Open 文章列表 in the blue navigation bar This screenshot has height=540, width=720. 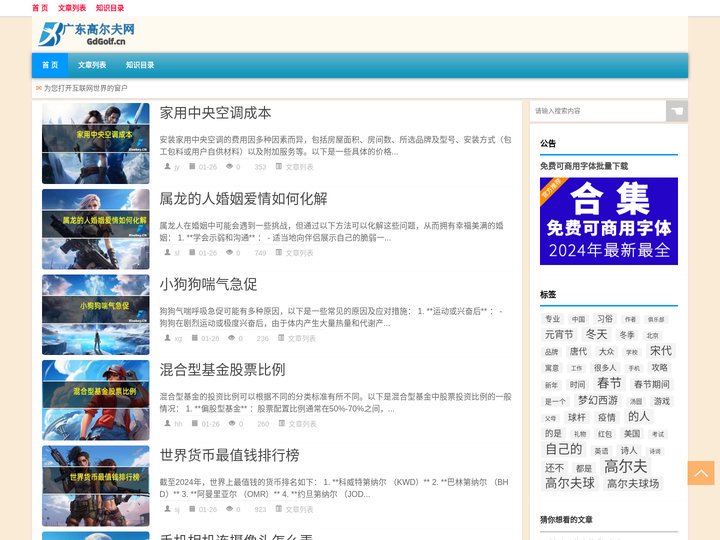92,65
